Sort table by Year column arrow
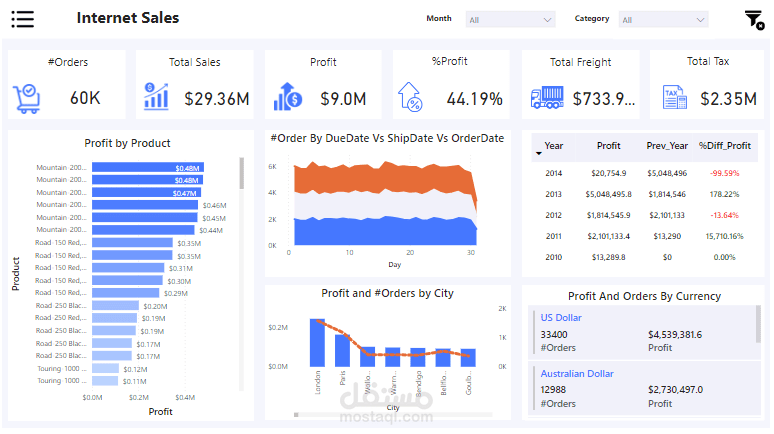 (539, 154)
